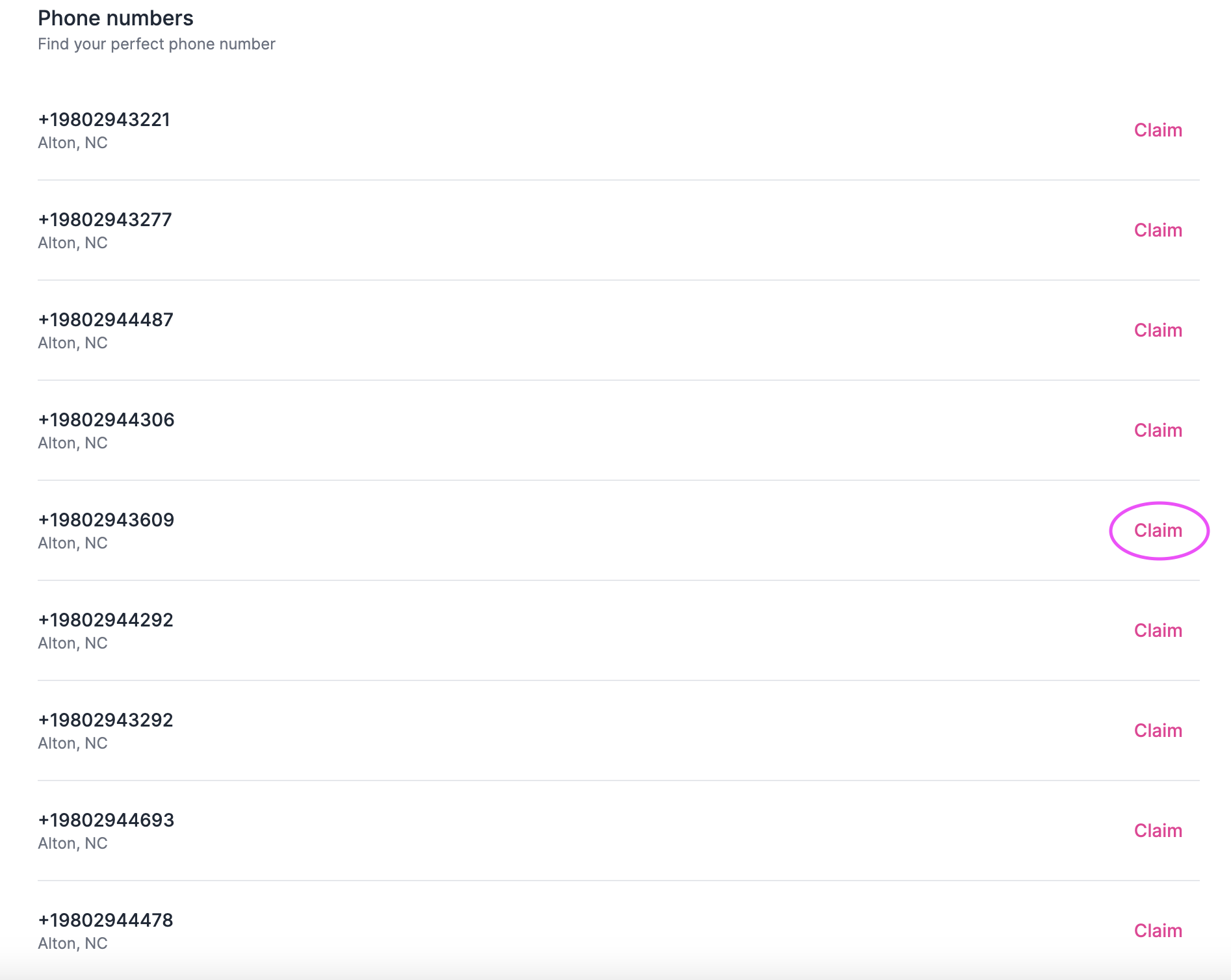Click "Find your perfect phone number" subtitle
The image size is (1231, 980).
[x=157, y=44]
